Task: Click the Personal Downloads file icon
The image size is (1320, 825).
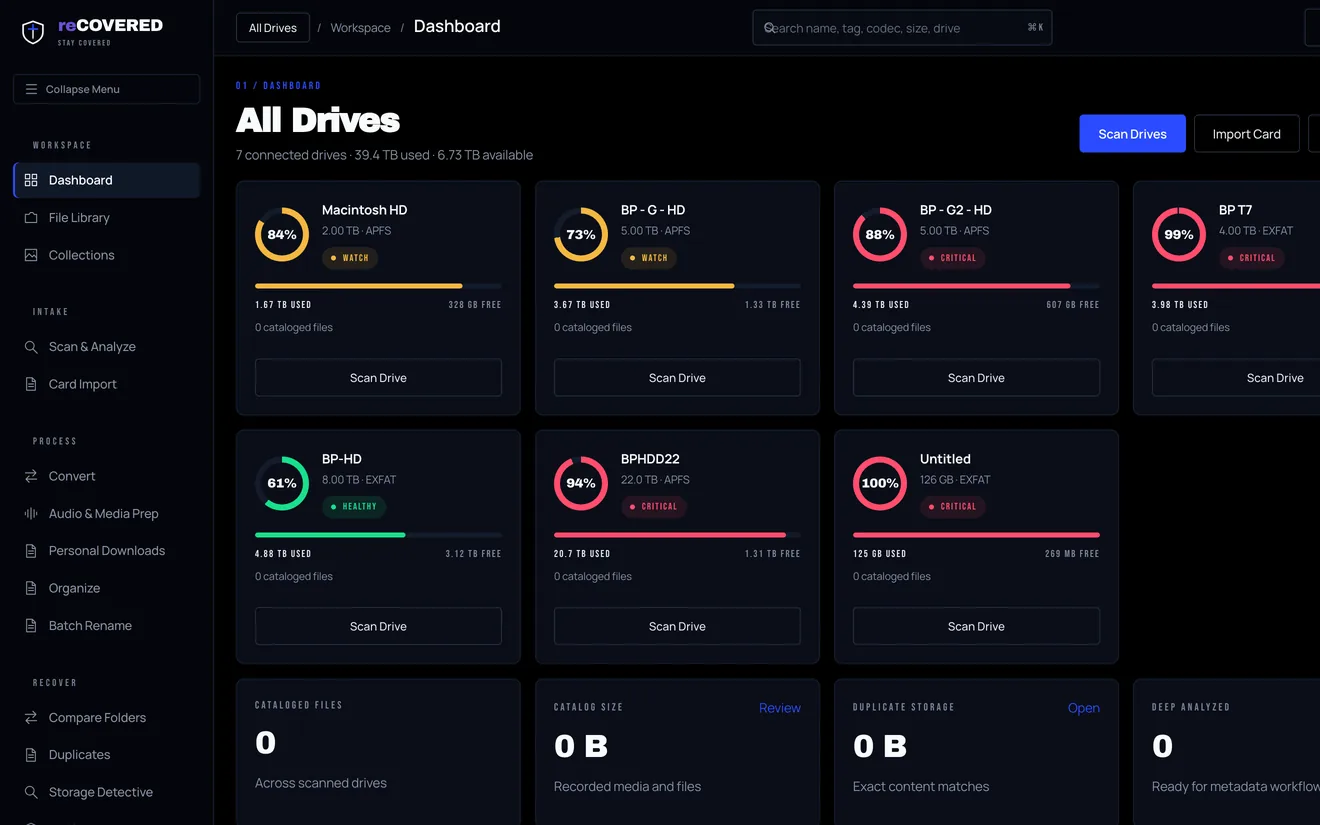Action: [31, 551]
